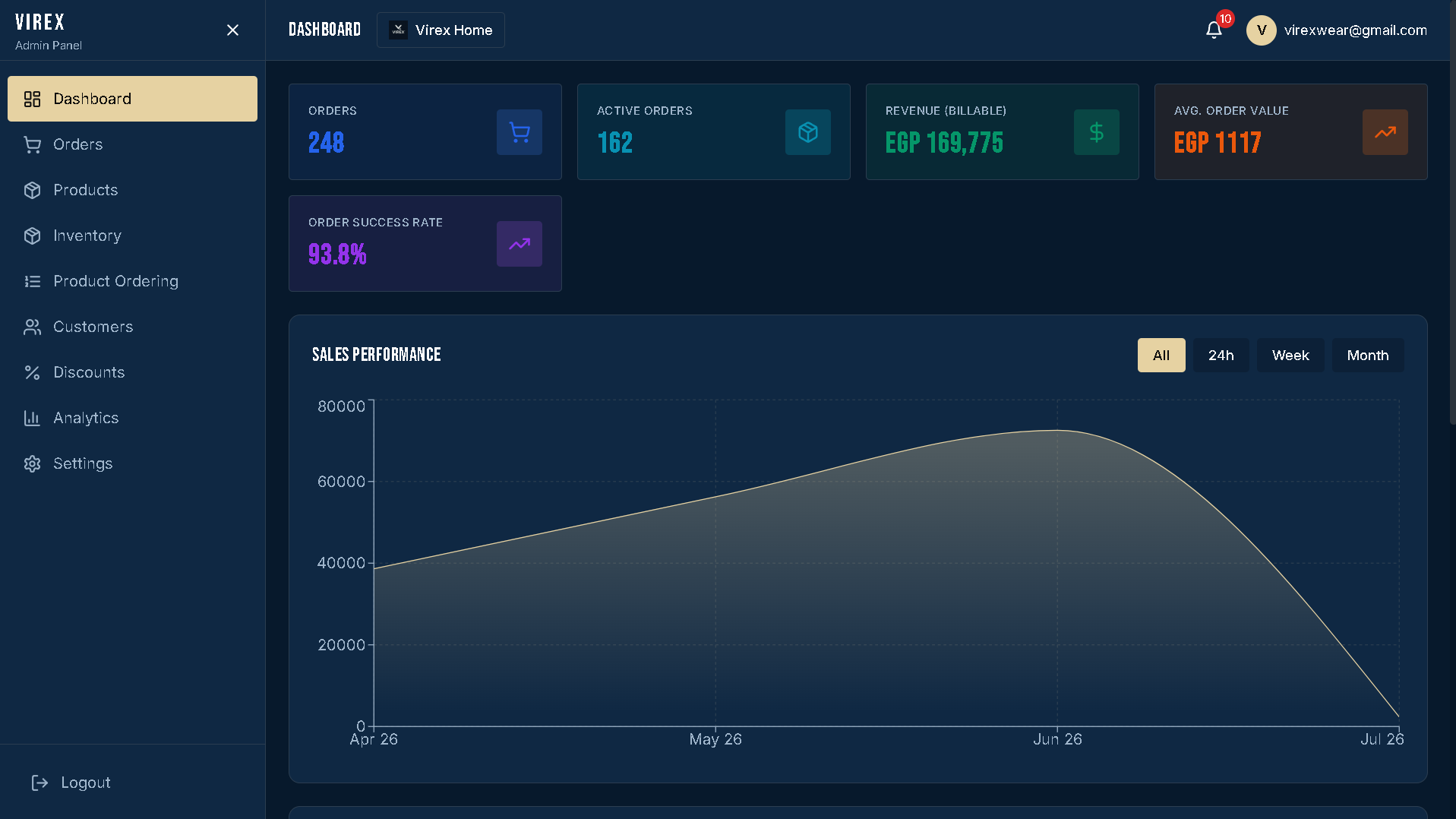
Task: Click the revenue value EGP 169,775
Action: click(944, 143)
